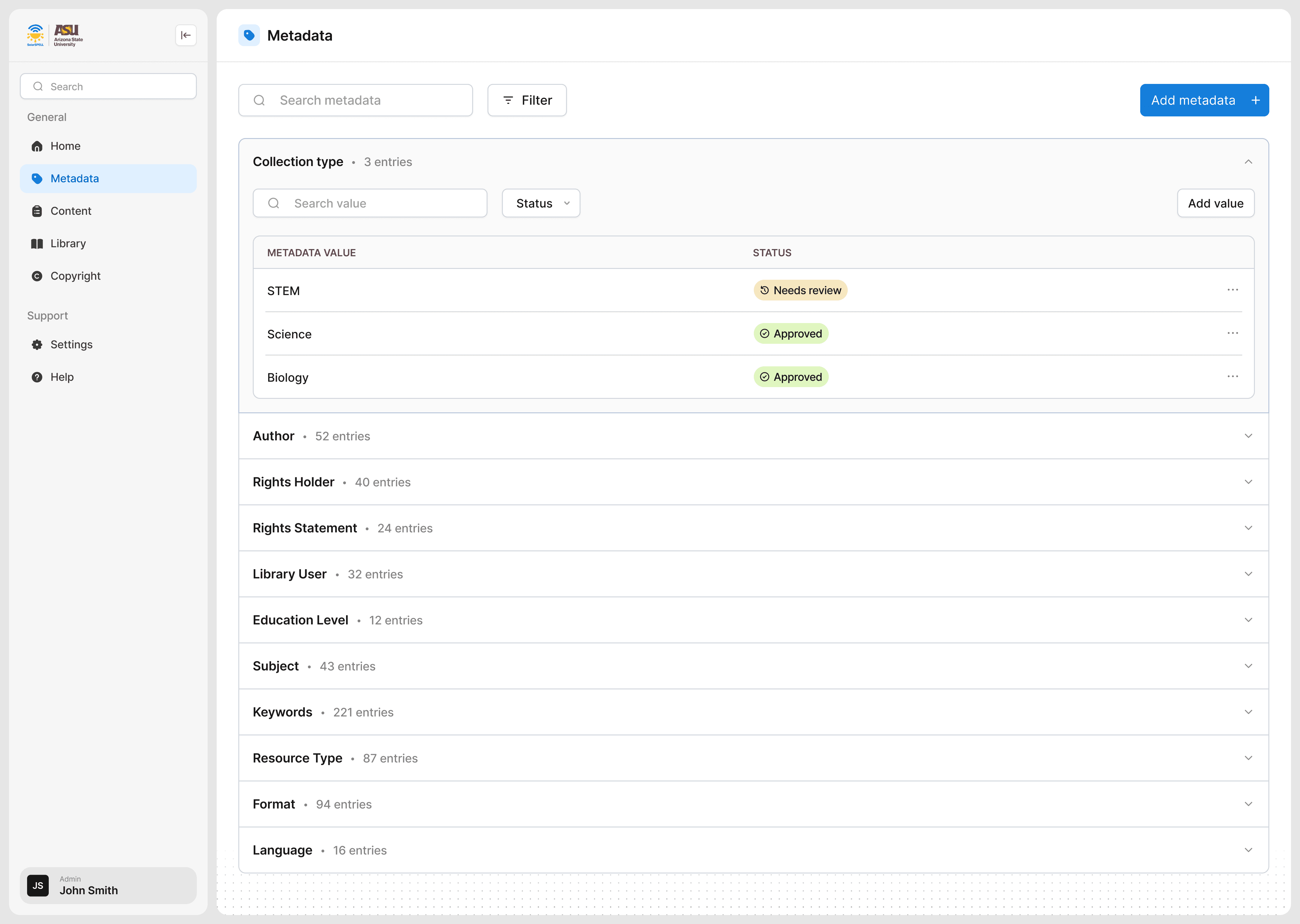Click the Settings gear icon
1300x924 pixels.
[x=37, y=345]
